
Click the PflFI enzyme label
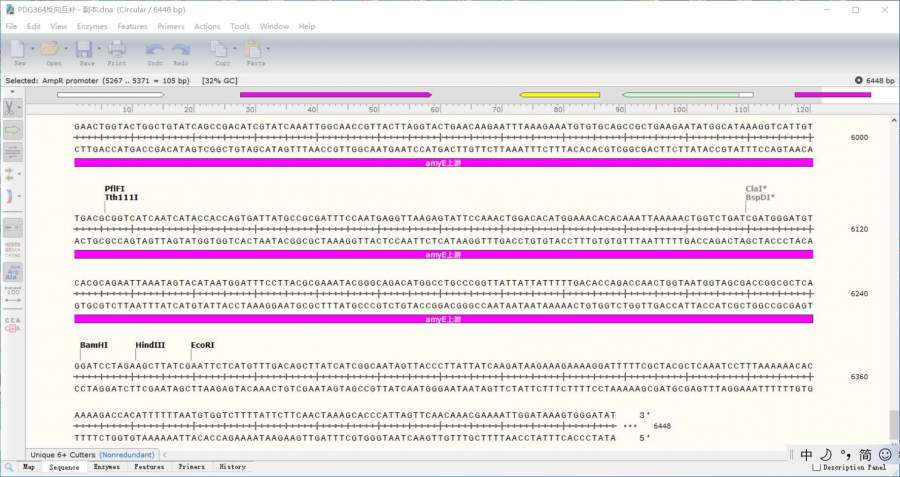point(114,188)
